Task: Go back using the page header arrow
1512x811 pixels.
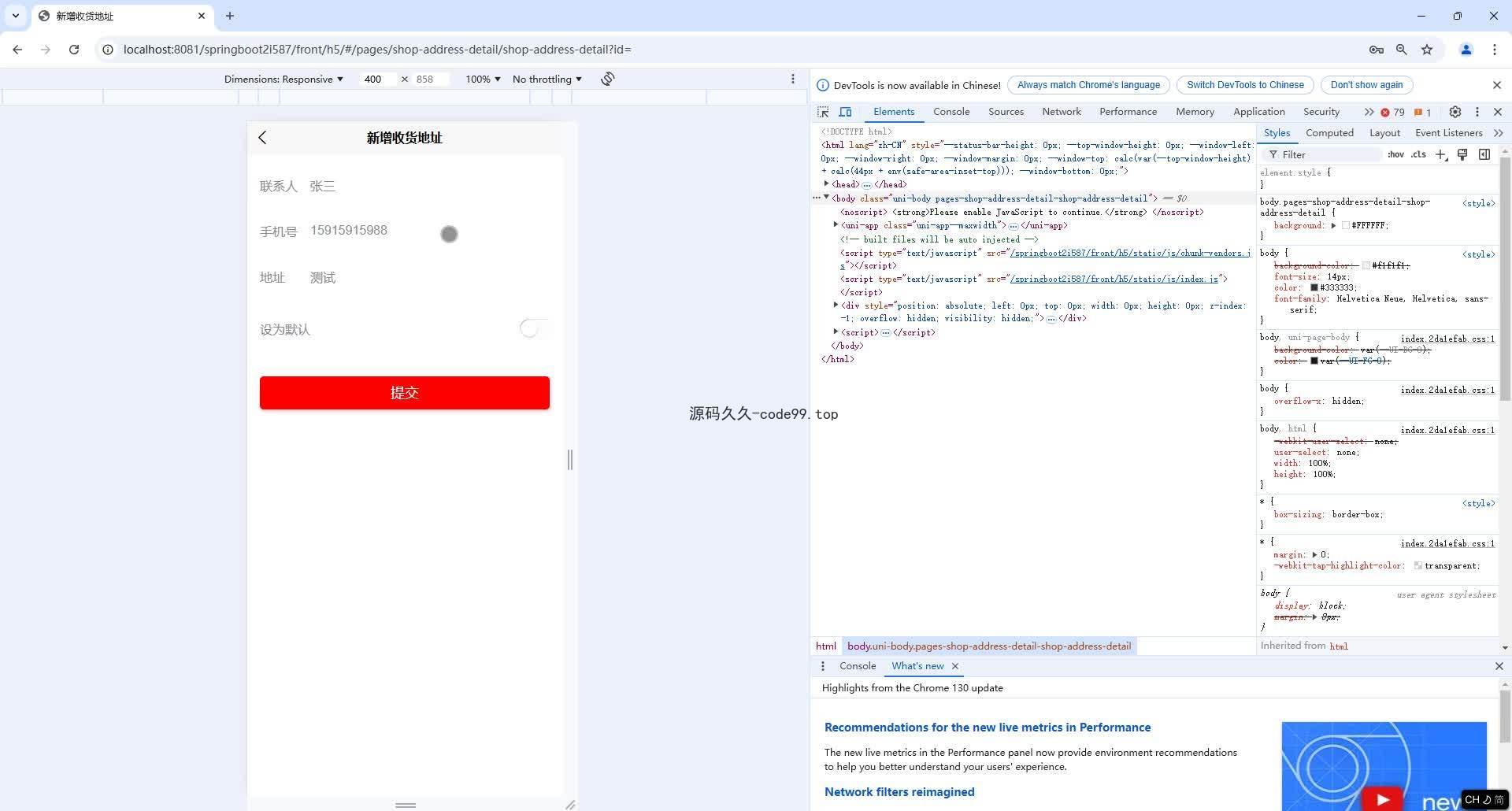Action: (x=262, y=138)
